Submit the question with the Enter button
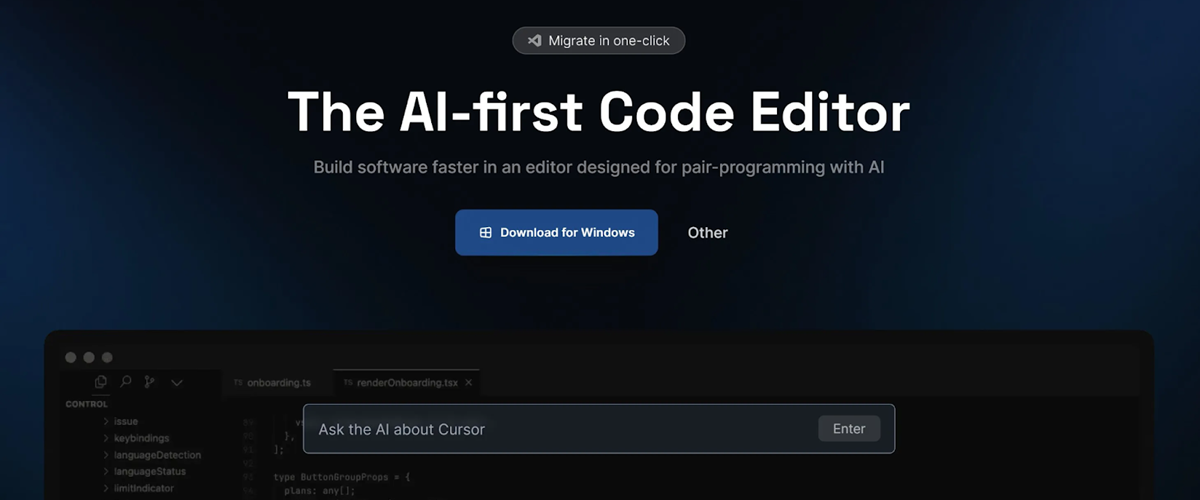The image size is (1200, 500). point(849,429)
